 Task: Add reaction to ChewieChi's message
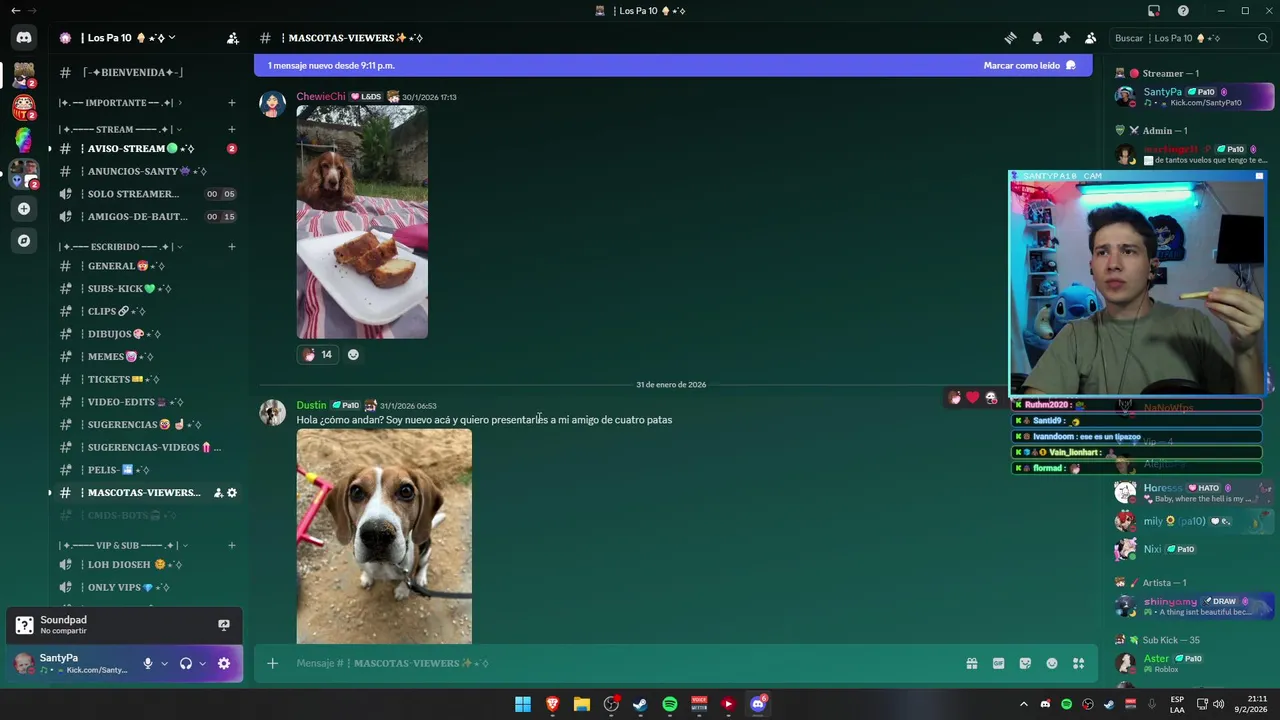pos(353,354)
